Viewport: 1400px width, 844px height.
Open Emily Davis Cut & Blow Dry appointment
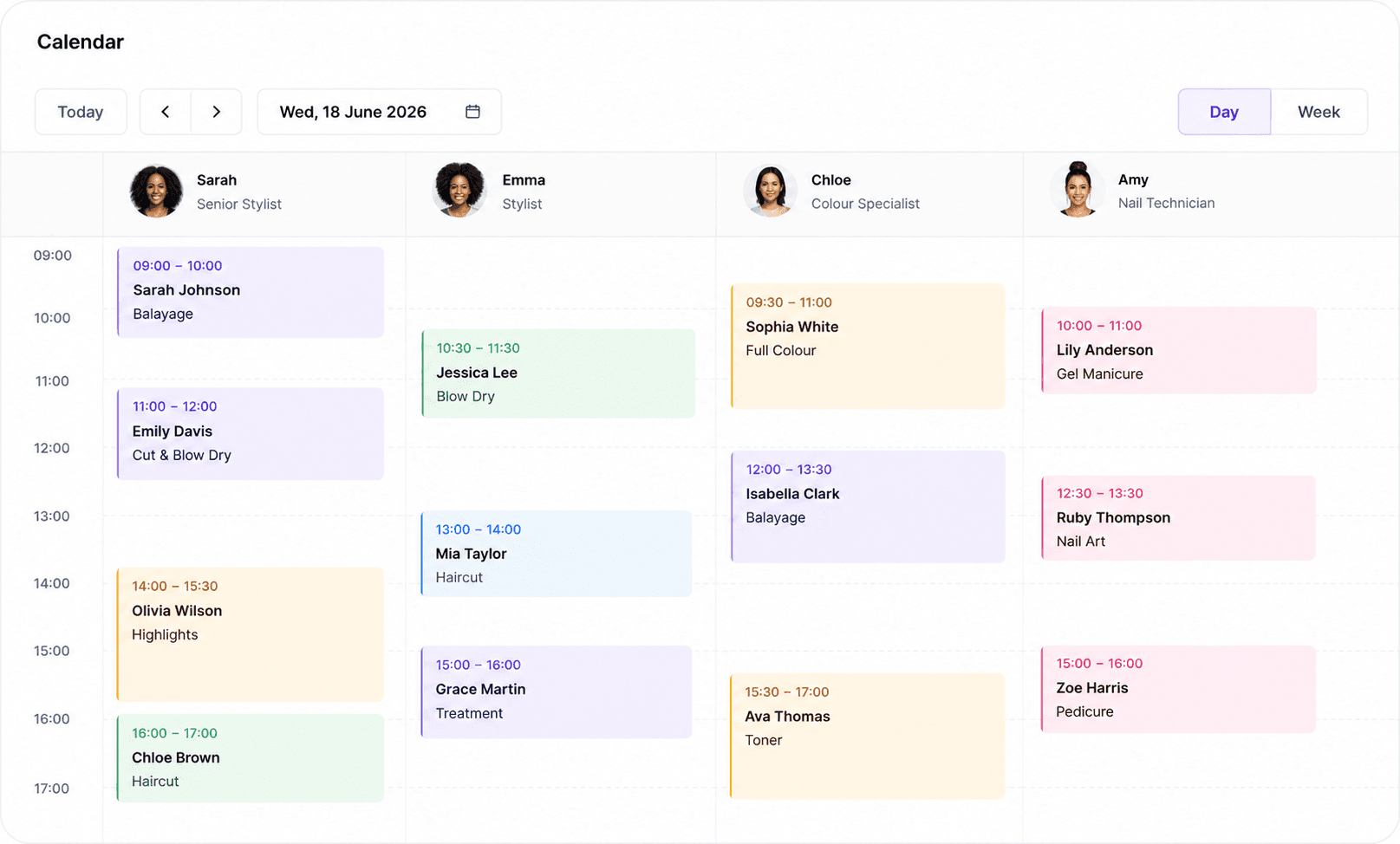pyautogui.click(x=251, y=433)
